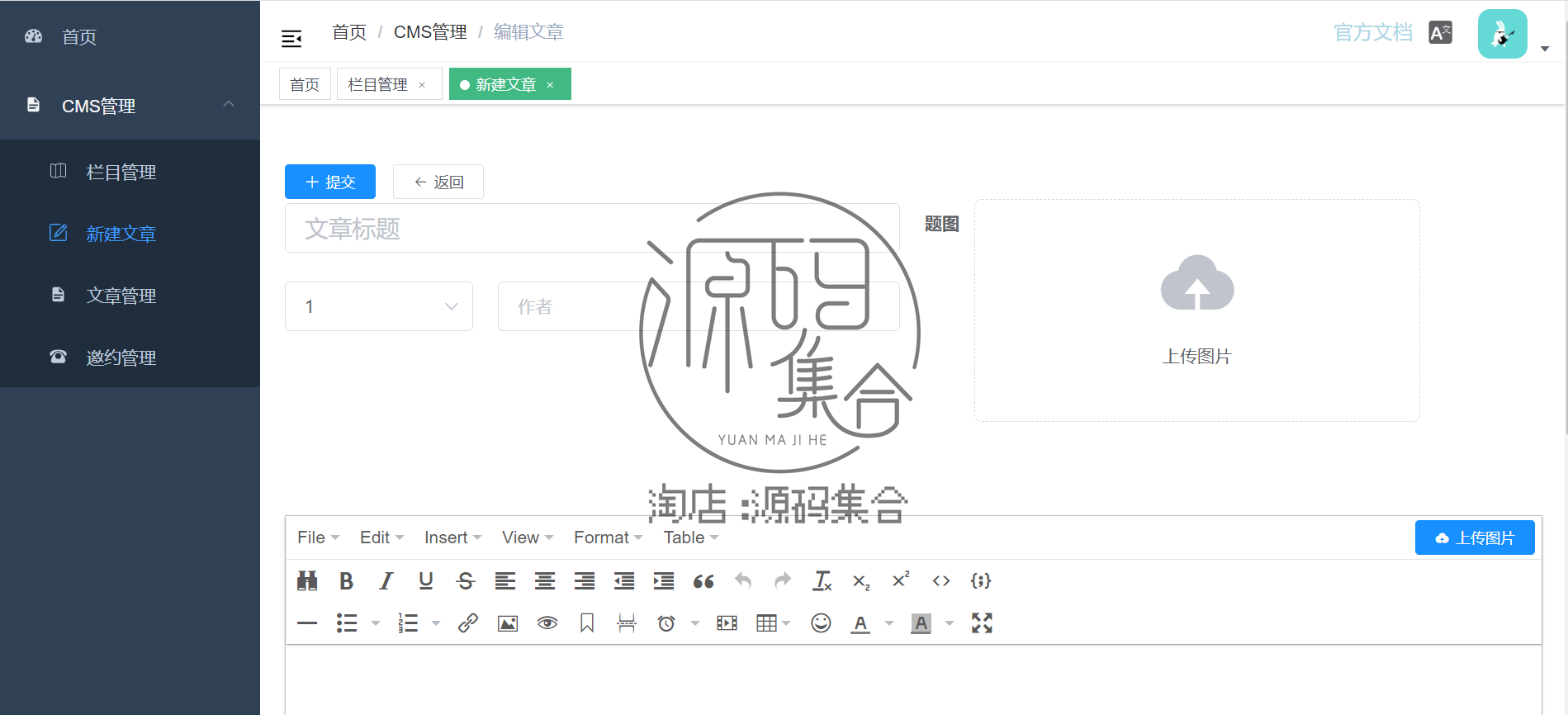Screen dimensions: 1568x715
Task: Toggle underline formatting
Action: (426, 581)
